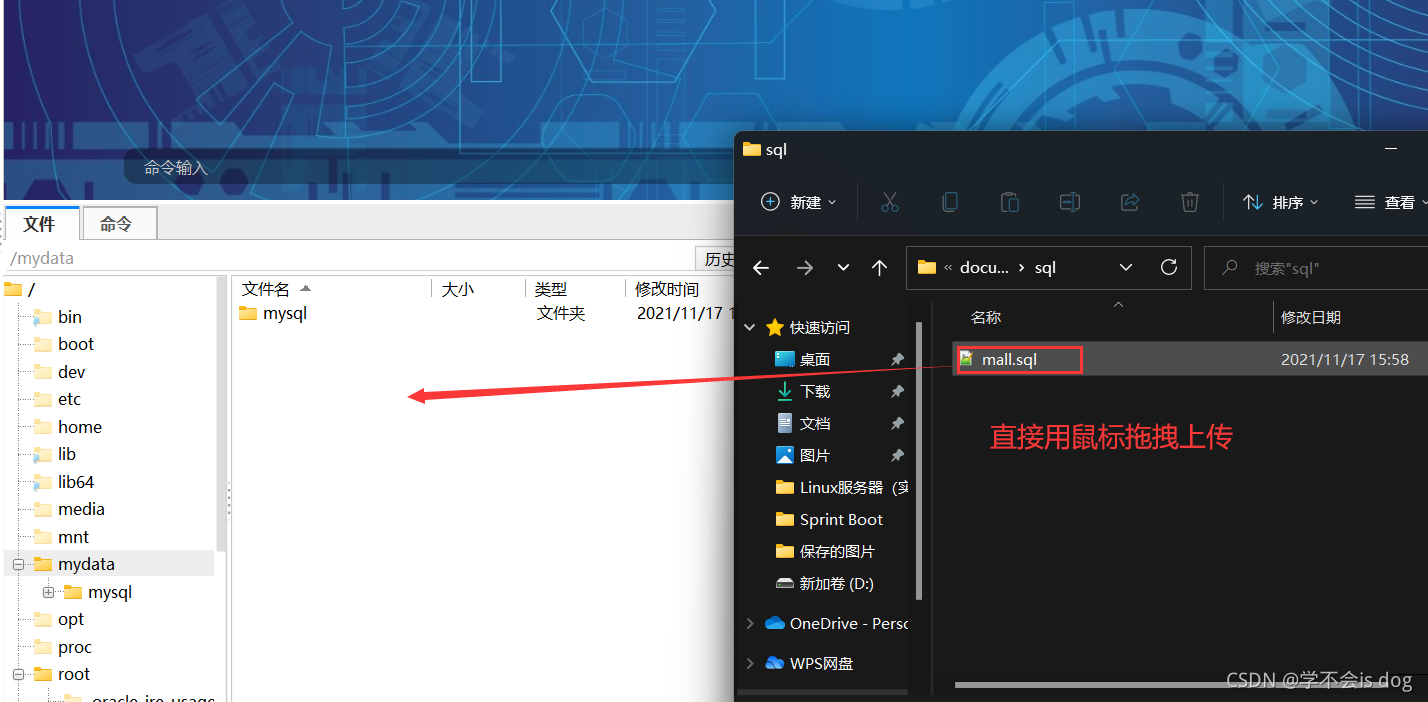Image resolution: width=1428 pixels, height=702 pixels.
Task: Collapse the mydata folder in the tree
Action: [18, 563]
